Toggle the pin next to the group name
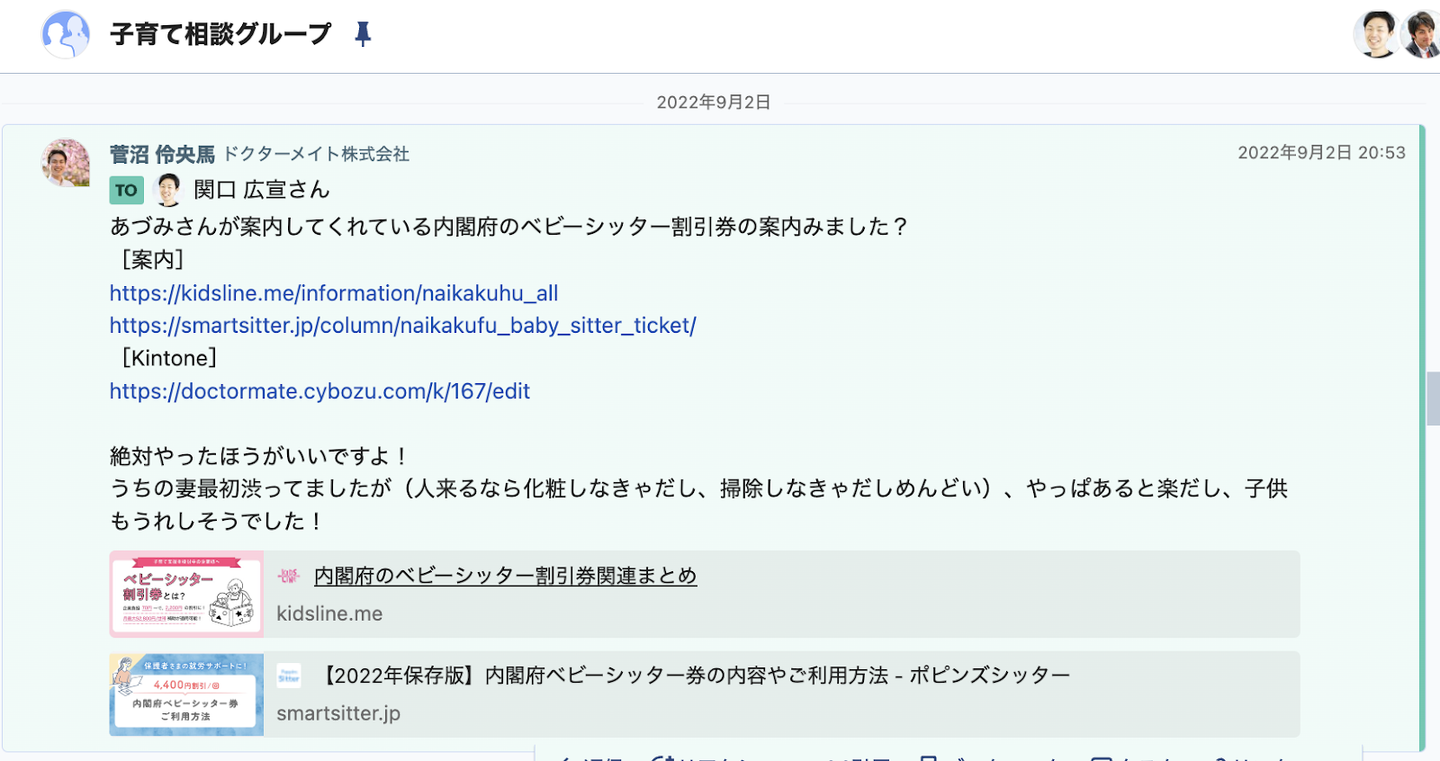Viewport: 1440px width, 761px height. [363, 35]
